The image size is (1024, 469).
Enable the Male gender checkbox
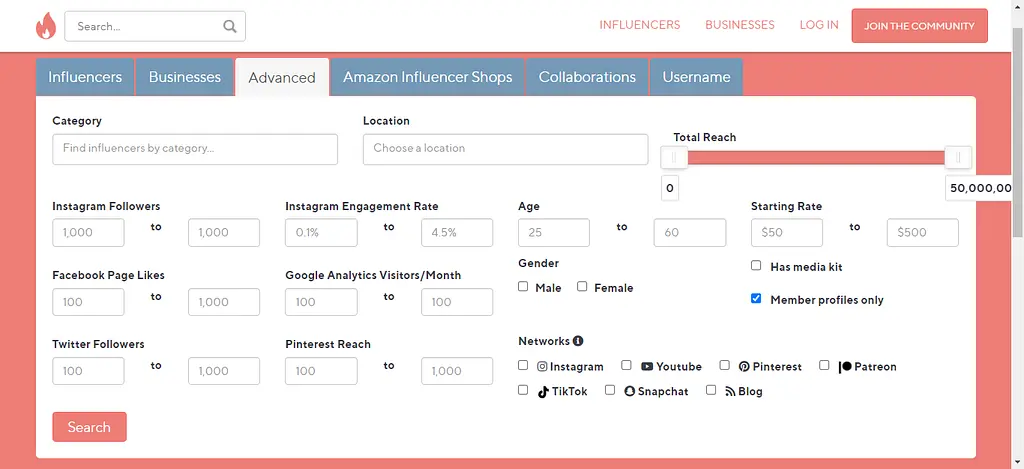coord(523,287)
